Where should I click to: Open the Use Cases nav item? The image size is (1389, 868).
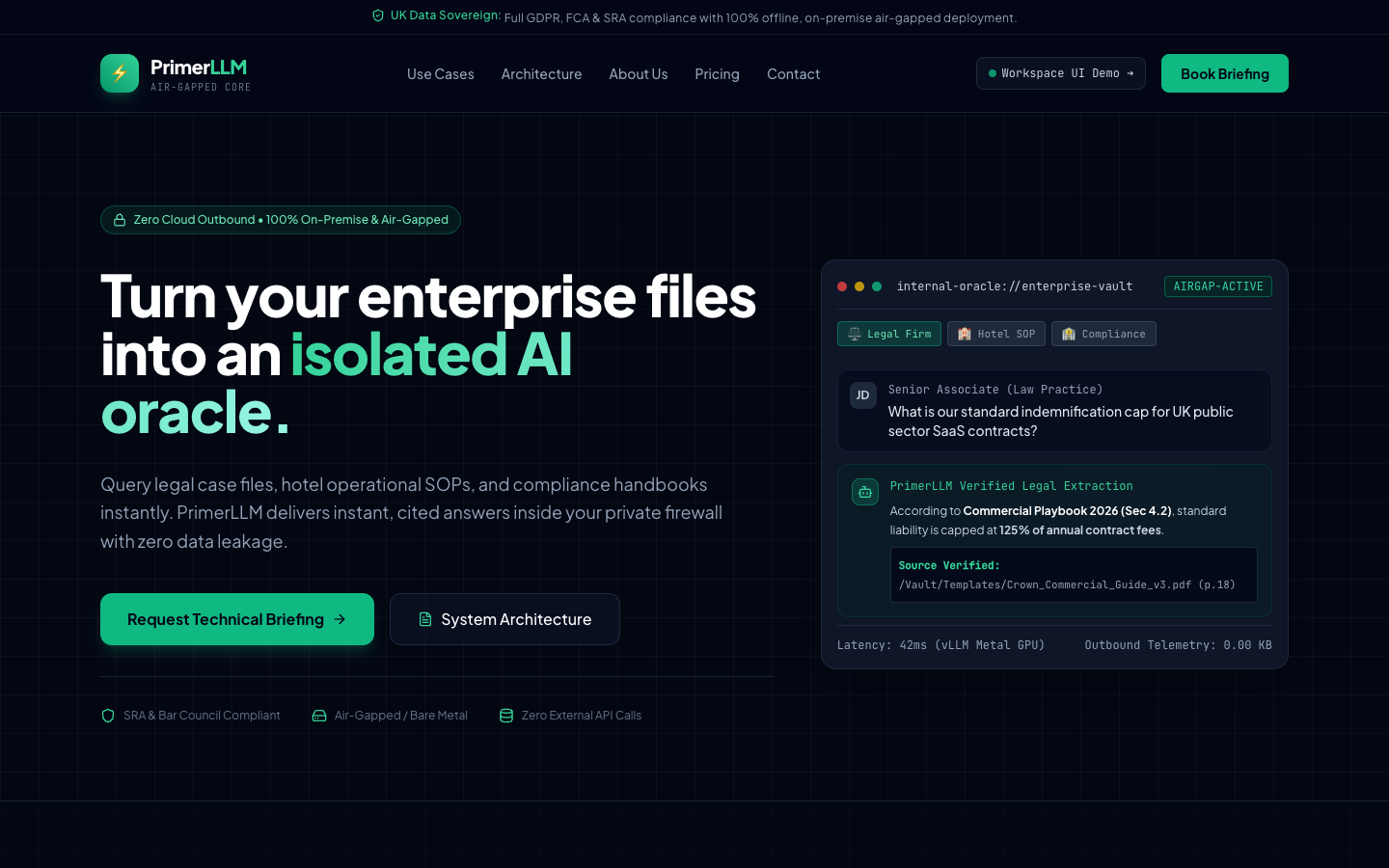(441, 74)
